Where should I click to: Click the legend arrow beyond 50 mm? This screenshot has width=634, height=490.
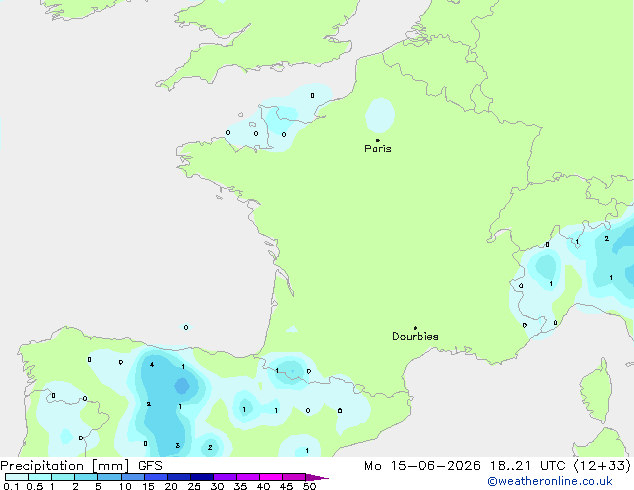point(317,477)
